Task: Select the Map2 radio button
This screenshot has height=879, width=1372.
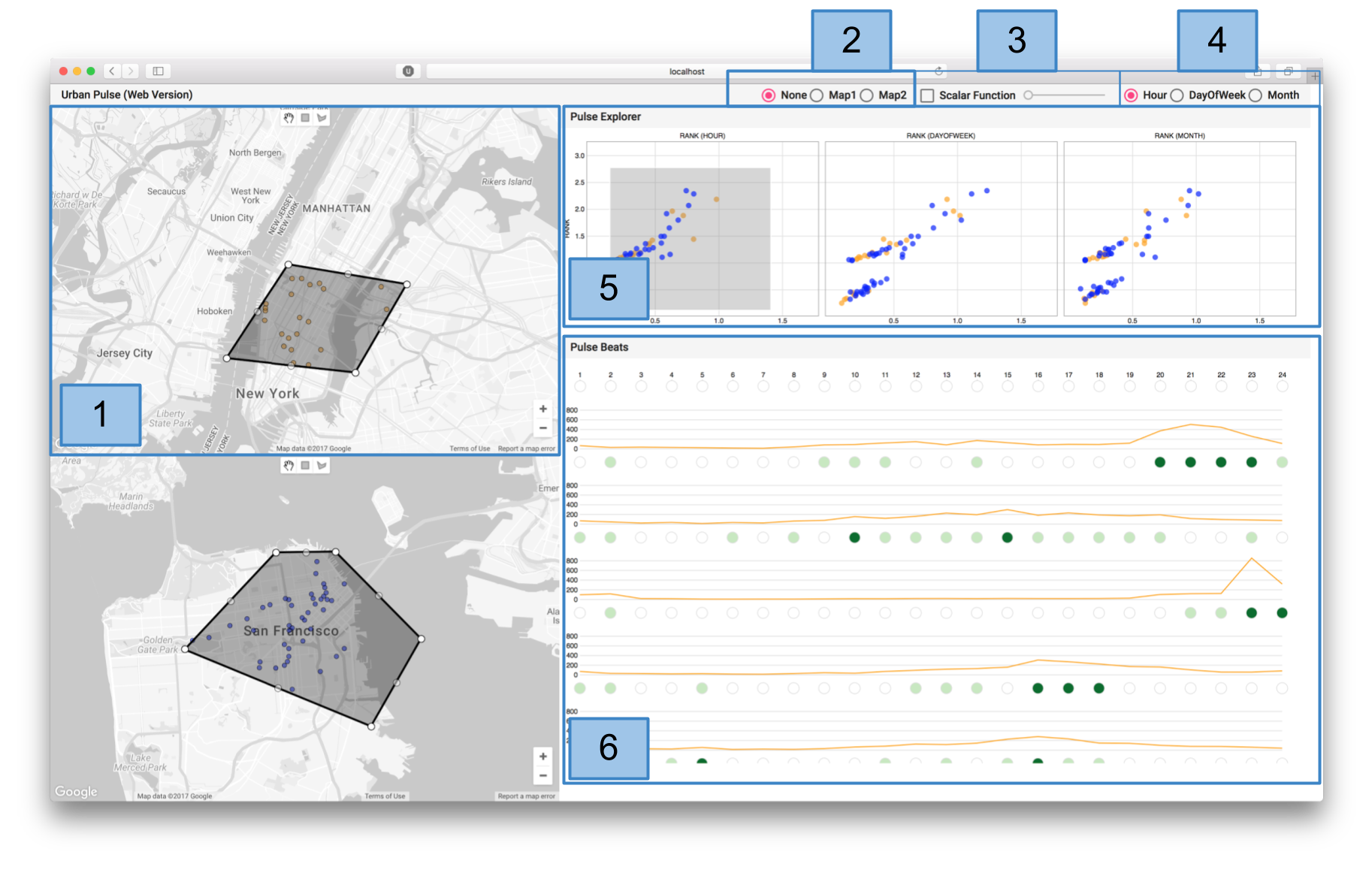Action: coord(867,95)
